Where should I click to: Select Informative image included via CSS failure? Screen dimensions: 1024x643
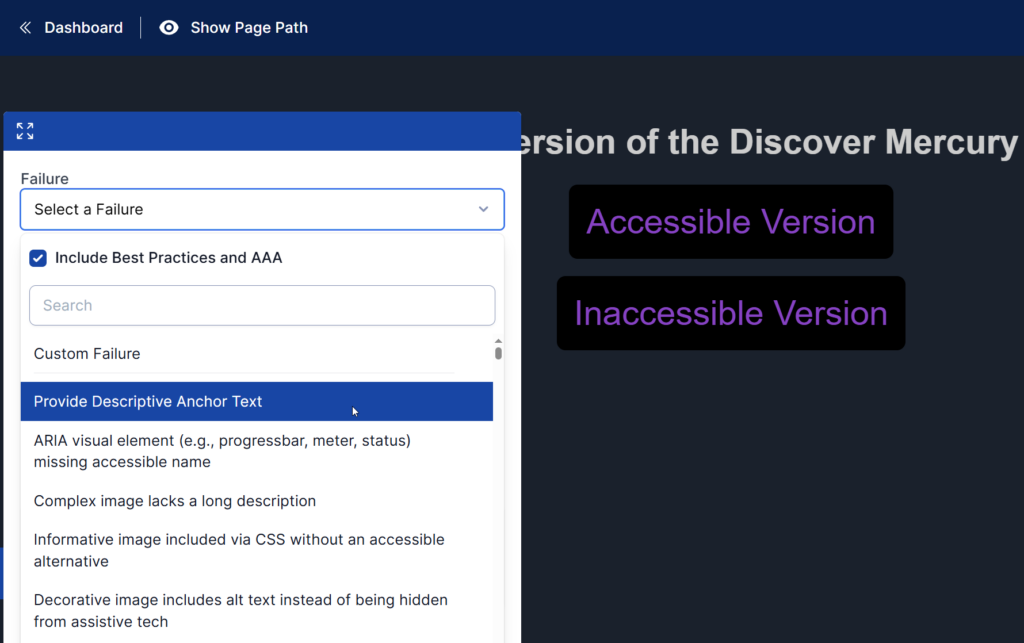point(238,550)
